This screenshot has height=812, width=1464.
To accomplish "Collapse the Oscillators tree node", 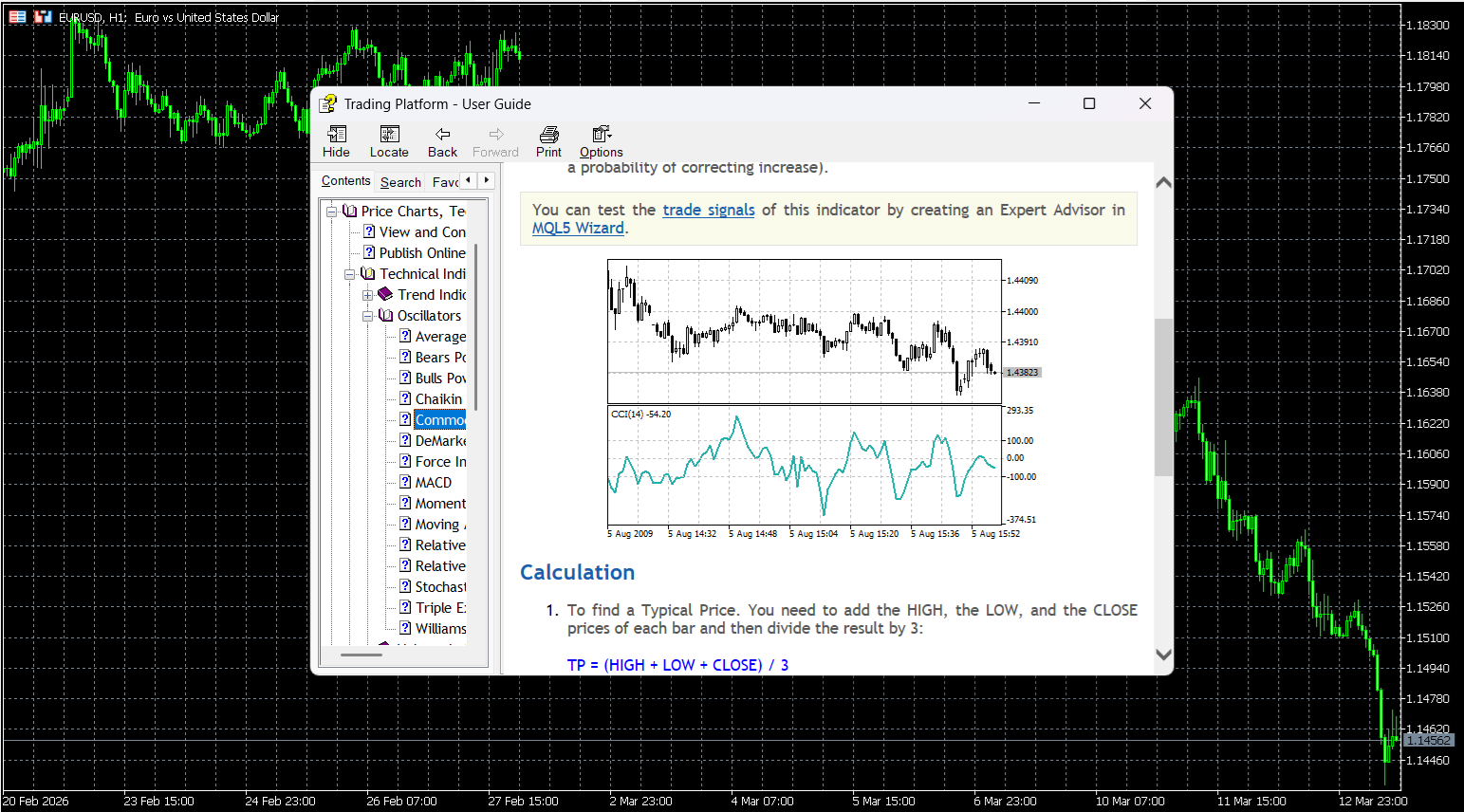I will click(x=368, y=316).
